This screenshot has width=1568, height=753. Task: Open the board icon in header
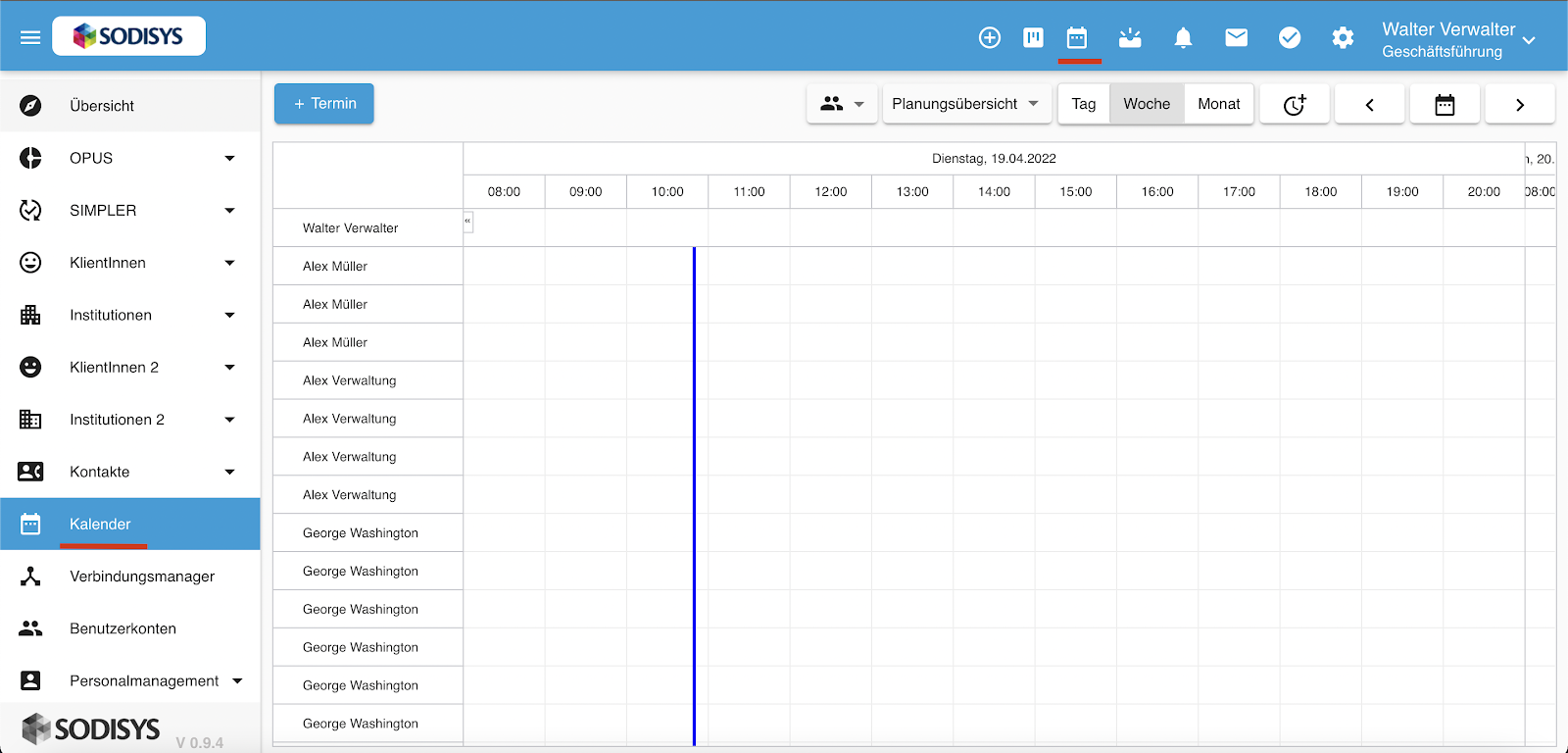coord(1033,37)
